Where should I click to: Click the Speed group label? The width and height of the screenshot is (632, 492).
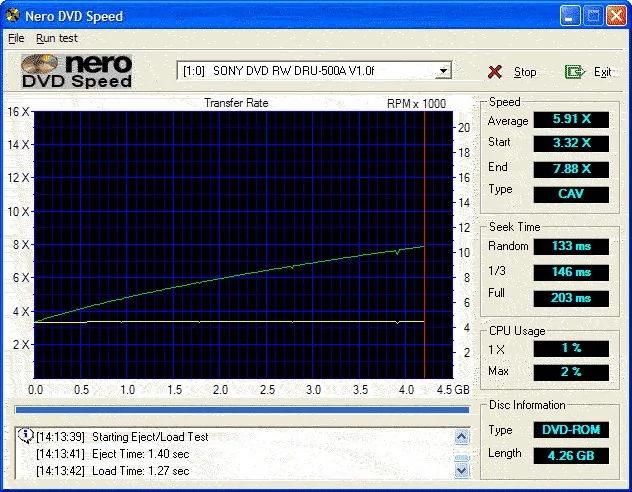click(x=504, y=102)
